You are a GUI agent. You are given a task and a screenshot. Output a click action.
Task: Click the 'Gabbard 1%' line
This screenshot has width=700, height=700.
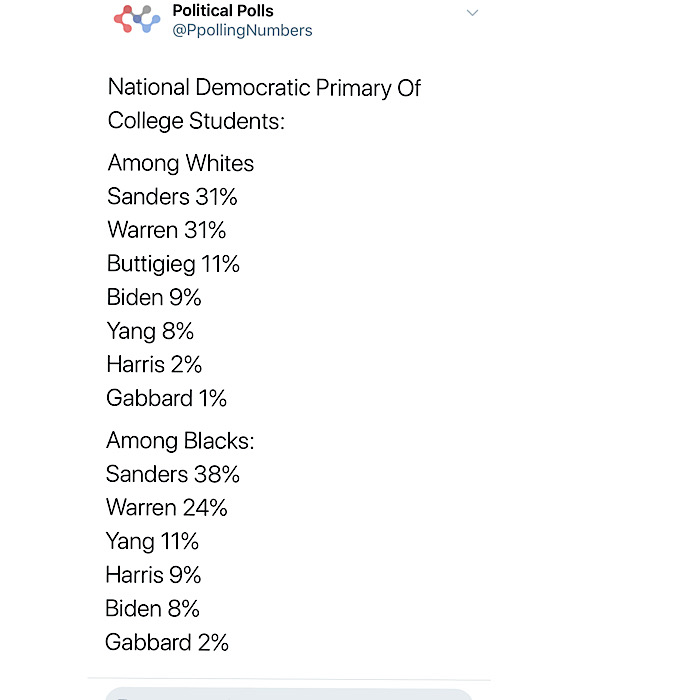(x=166, y=398)
